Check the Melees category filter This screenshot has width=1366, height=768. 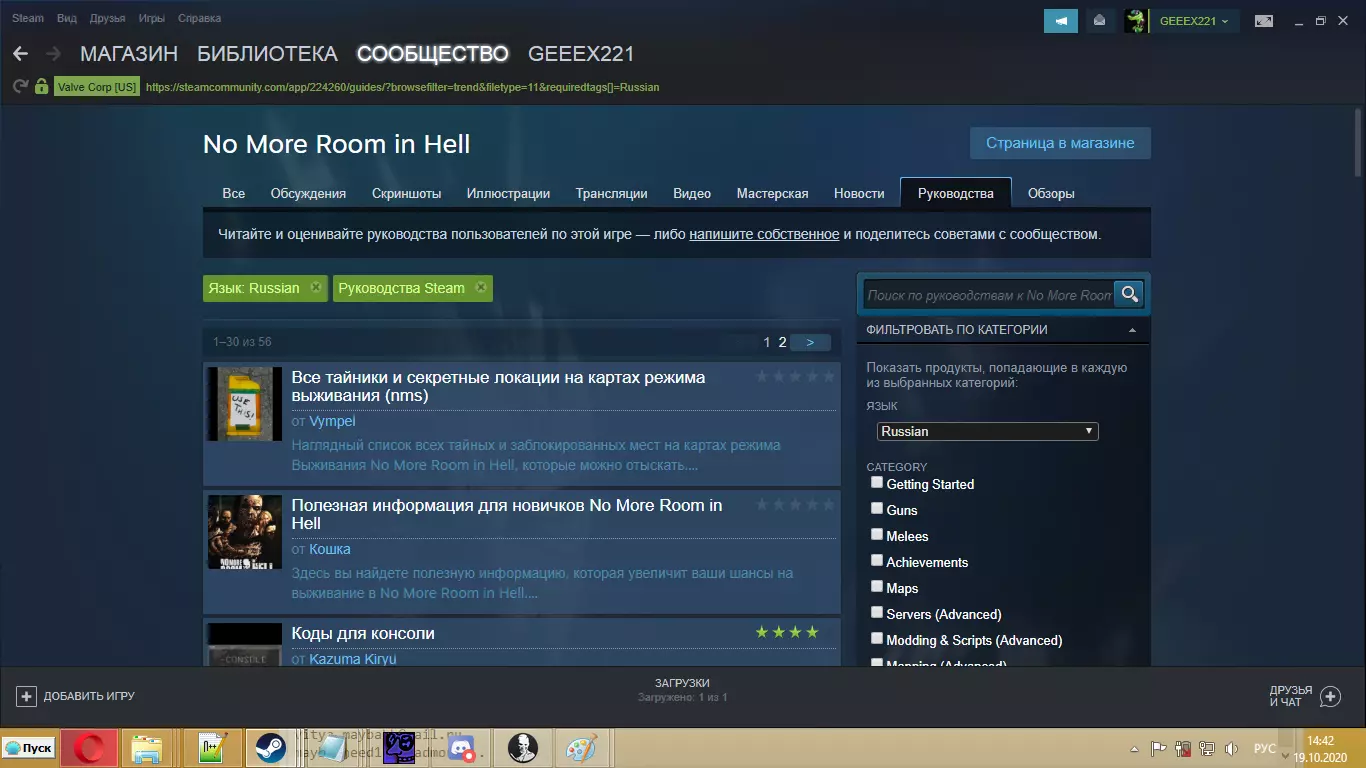tap(877, 535)
